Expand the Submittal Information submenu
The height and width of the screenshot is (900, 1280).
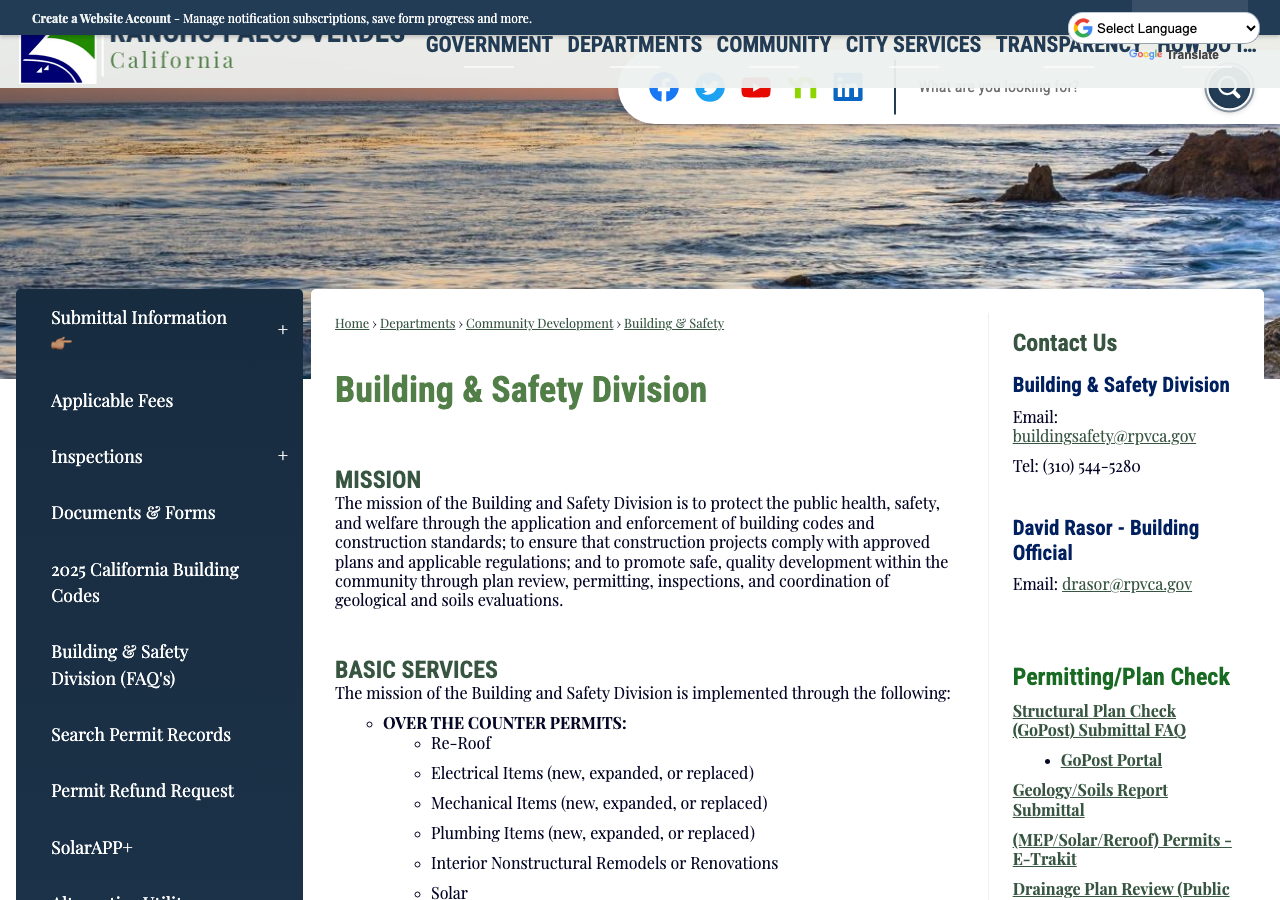point(283,330)
